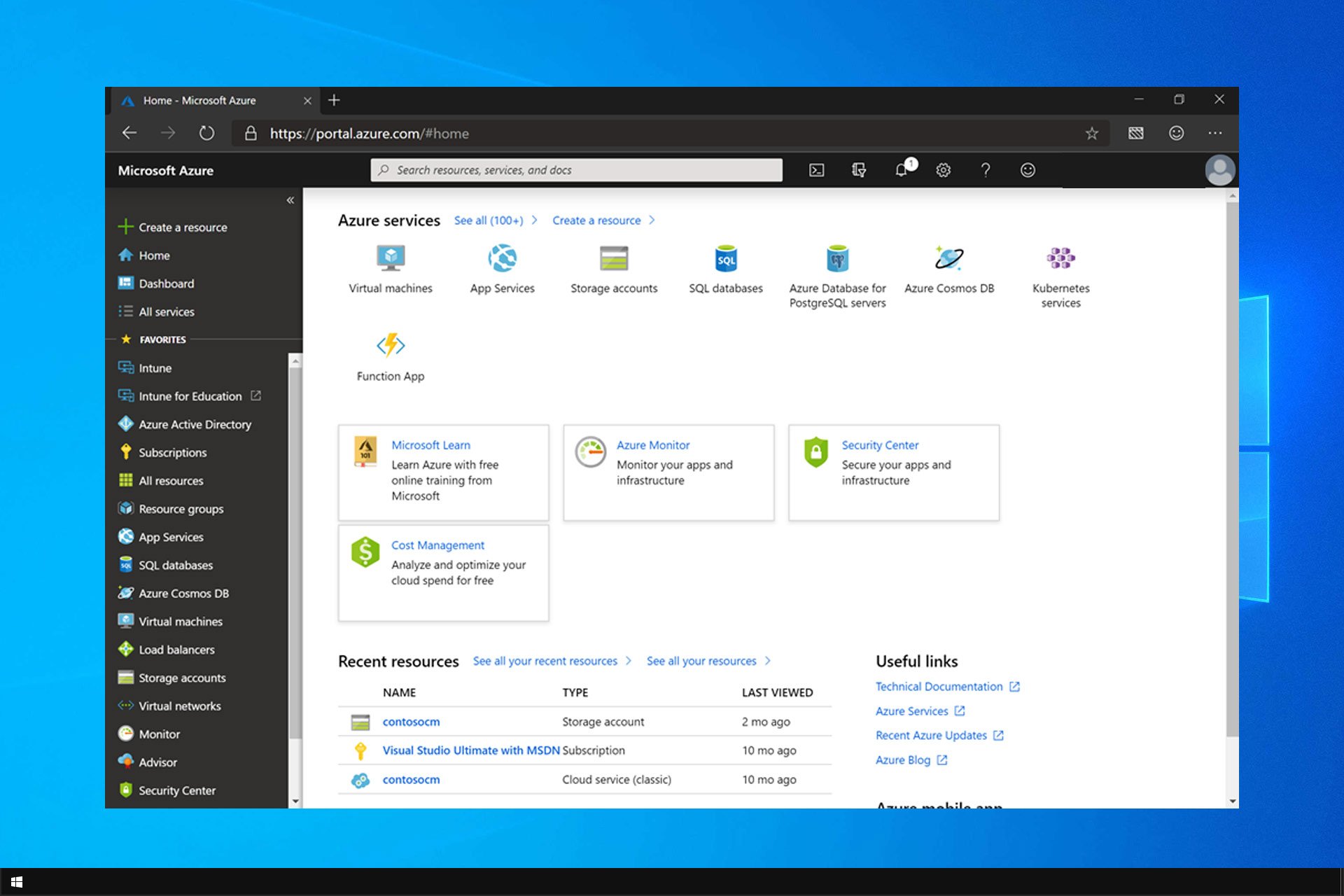Open the App Services globe icon
This screenshot has height=896, width=1344.
503,258
